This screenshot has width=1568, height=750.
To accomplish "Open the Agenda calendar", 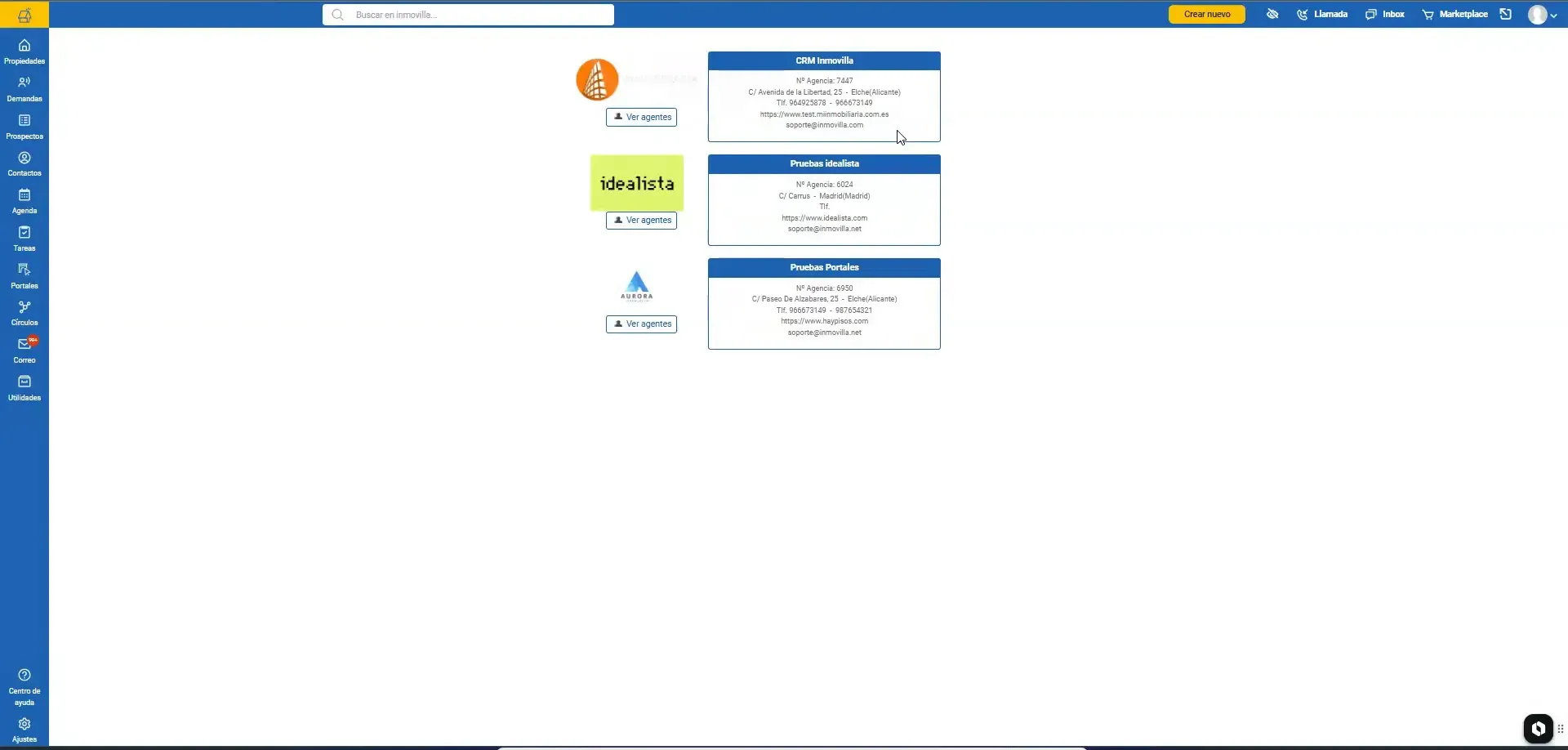I will pyautogui.click(x=24, y=202).
